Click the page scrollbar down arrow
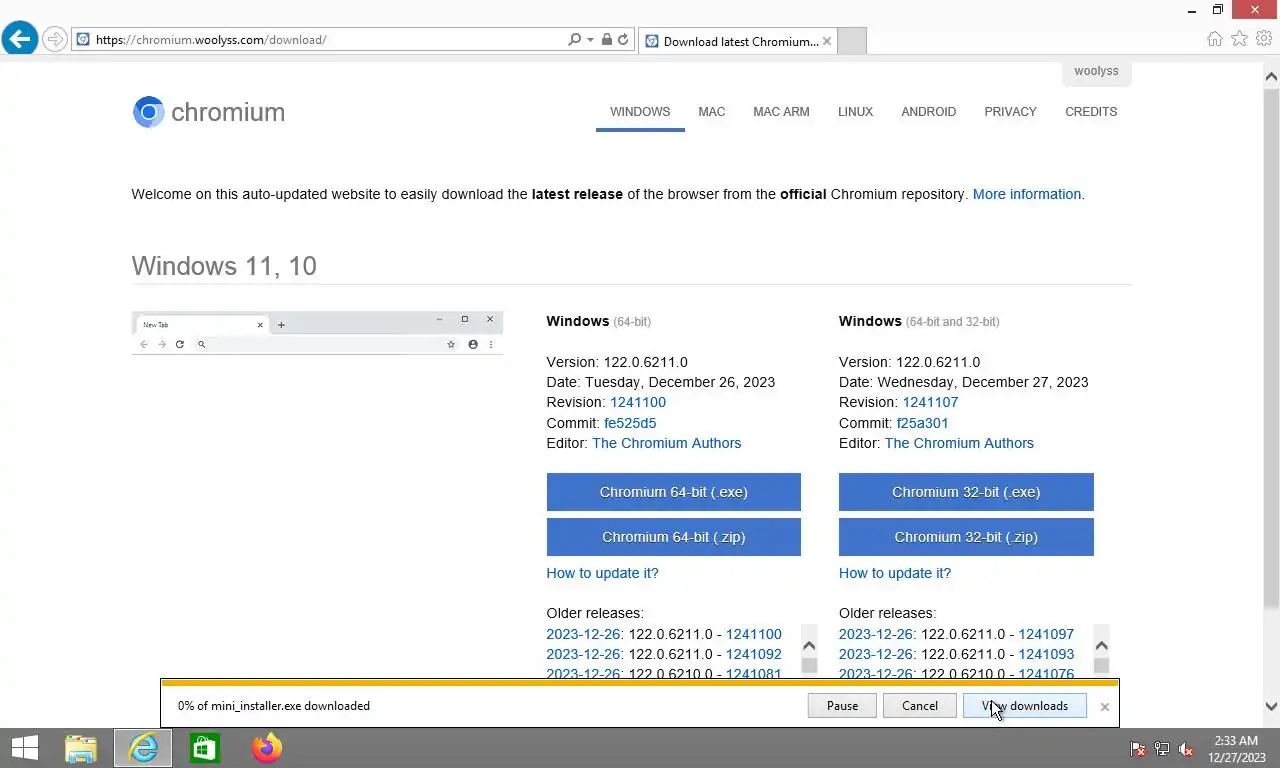This screenshot has width=1280, height=768. click(1272, 706)
